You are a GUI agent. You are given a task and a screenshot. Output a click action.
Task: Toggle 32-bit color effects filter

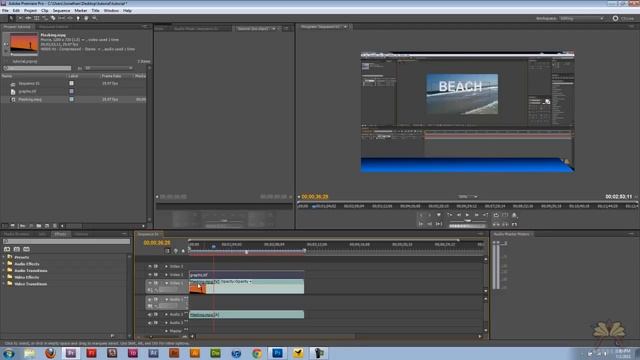[x=16, y=249]
